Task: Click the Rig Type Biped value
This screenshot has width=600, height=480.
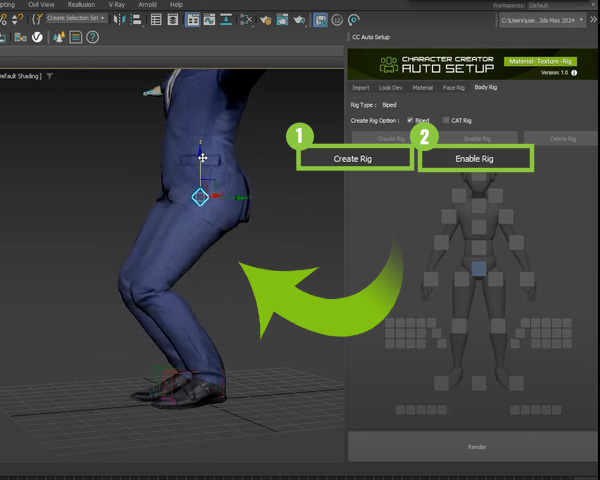Action: pyautogui.click(x=389, y=105)
